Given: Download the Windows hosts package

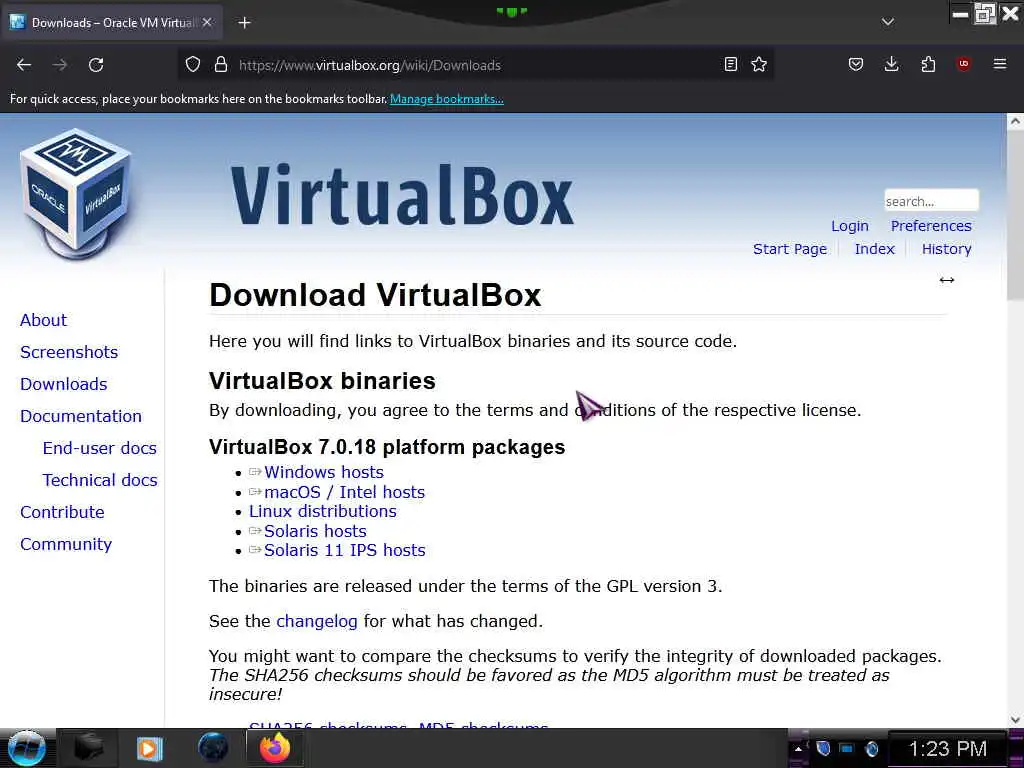Looking at the screenshot, I should [x=323, y=472].
